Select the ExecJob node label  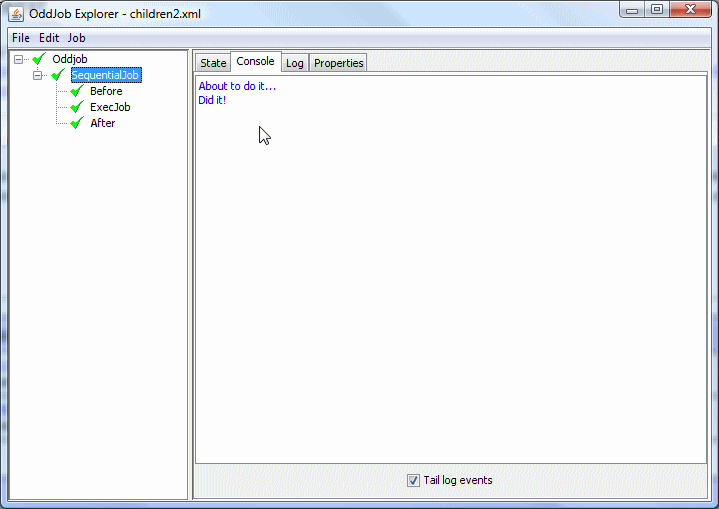[x=110, y=107]
